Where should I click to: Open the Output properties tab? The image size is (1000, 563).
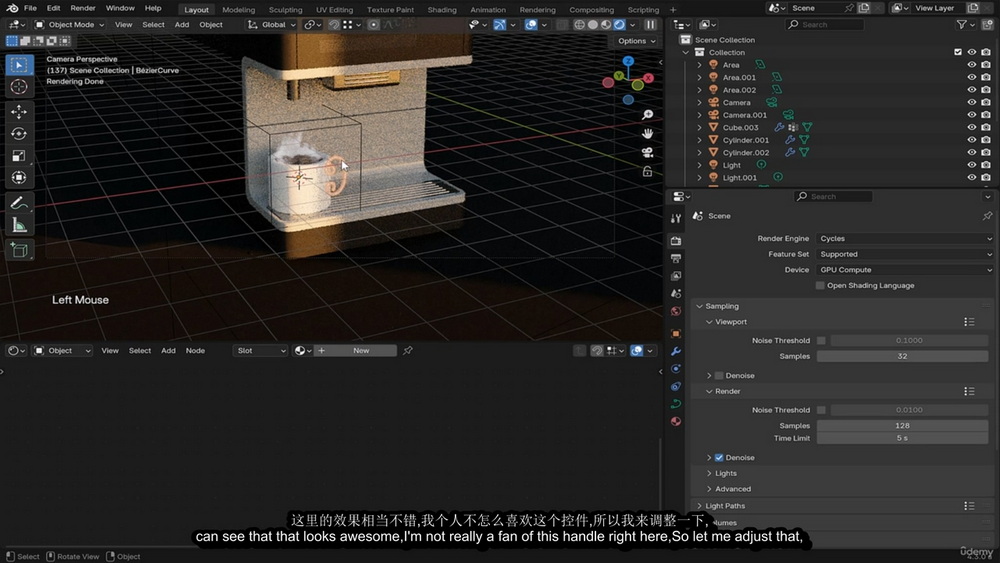pos(676,258)
